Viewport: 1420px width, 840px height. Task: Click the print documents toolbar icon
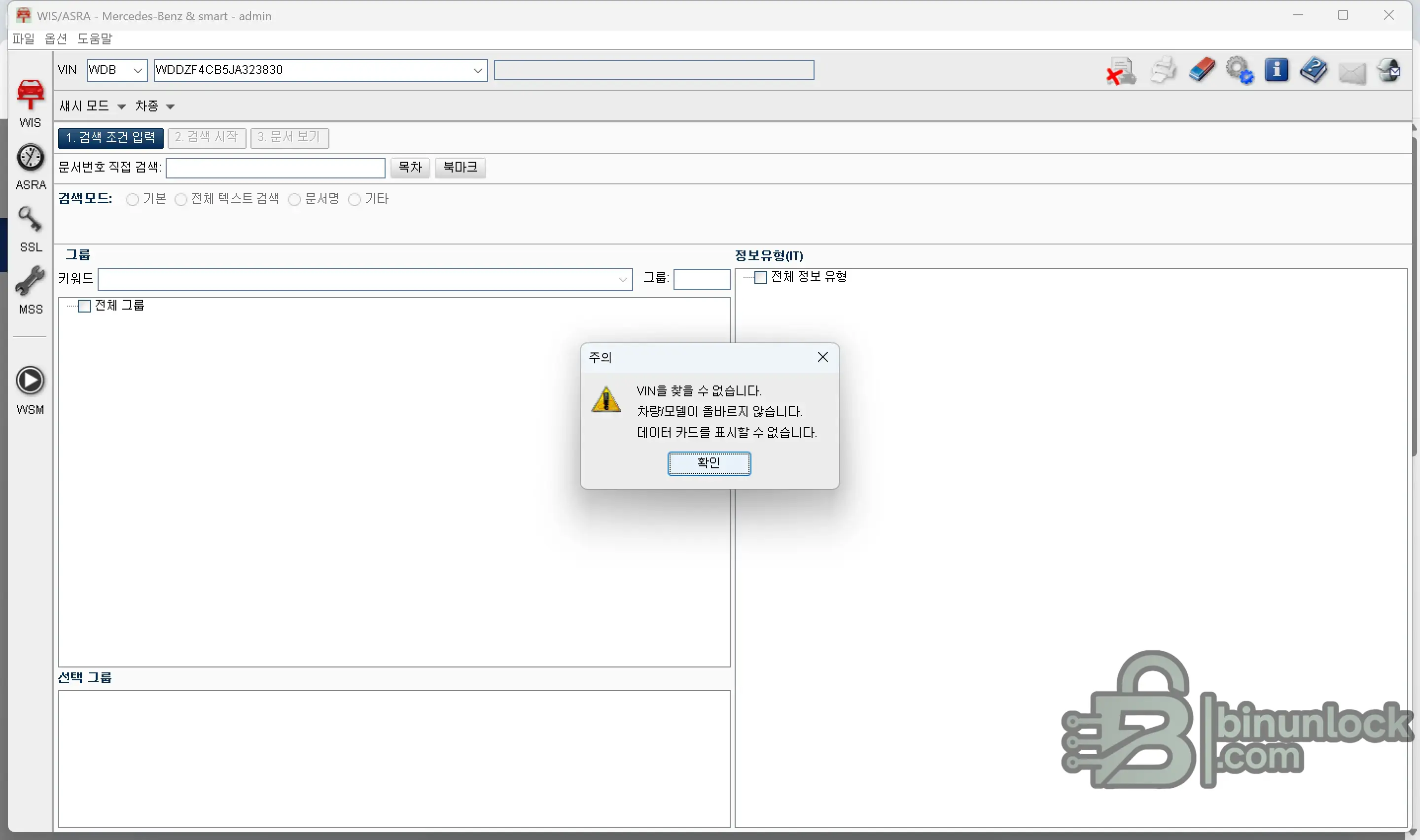point(1163,70)
